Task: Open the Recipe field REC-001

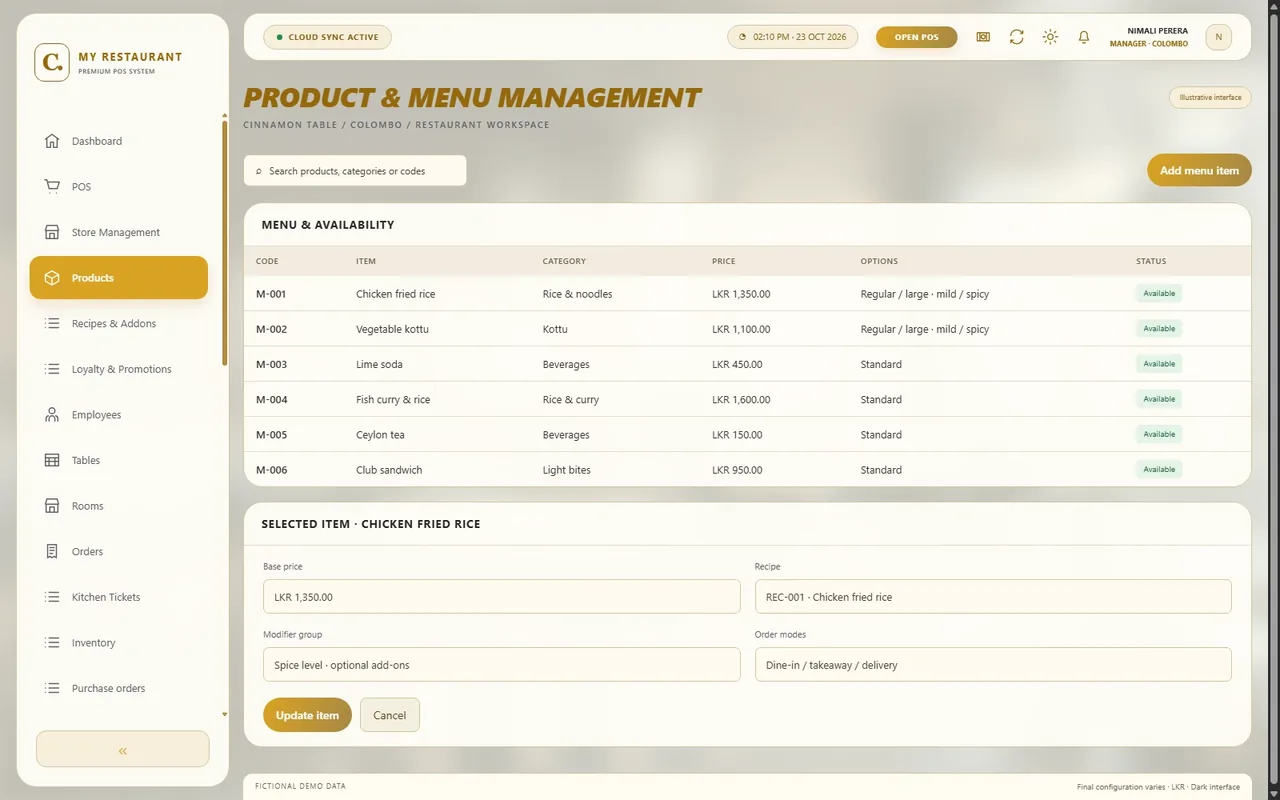Action: pos(993,597)
